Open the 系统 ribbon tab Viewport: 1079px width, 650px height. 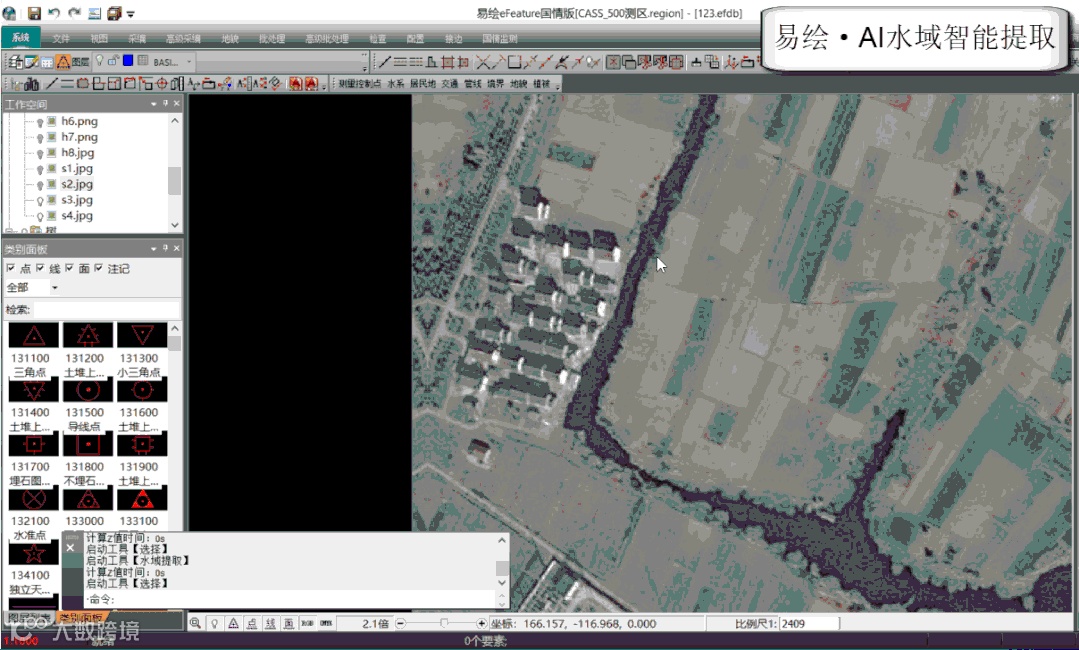21,38
